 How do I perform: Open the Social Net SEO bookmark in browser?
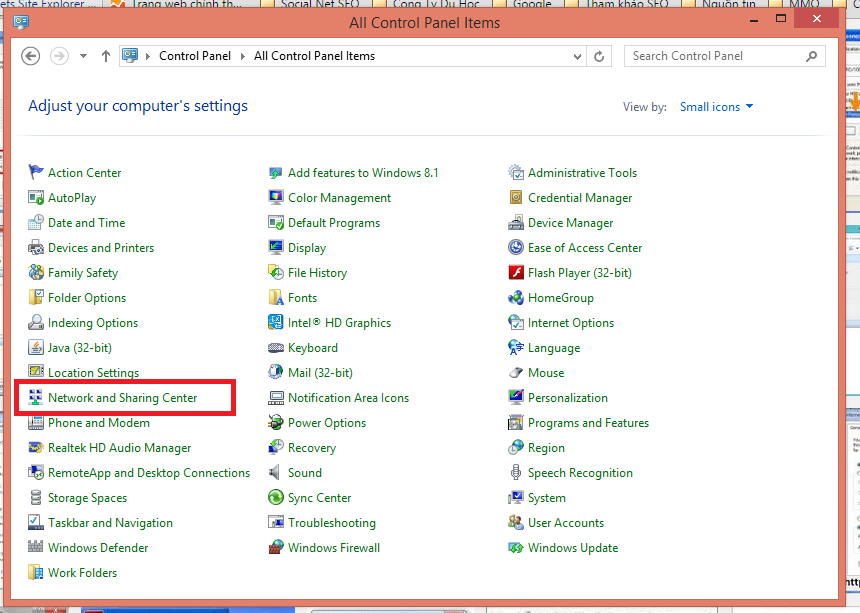310,4
